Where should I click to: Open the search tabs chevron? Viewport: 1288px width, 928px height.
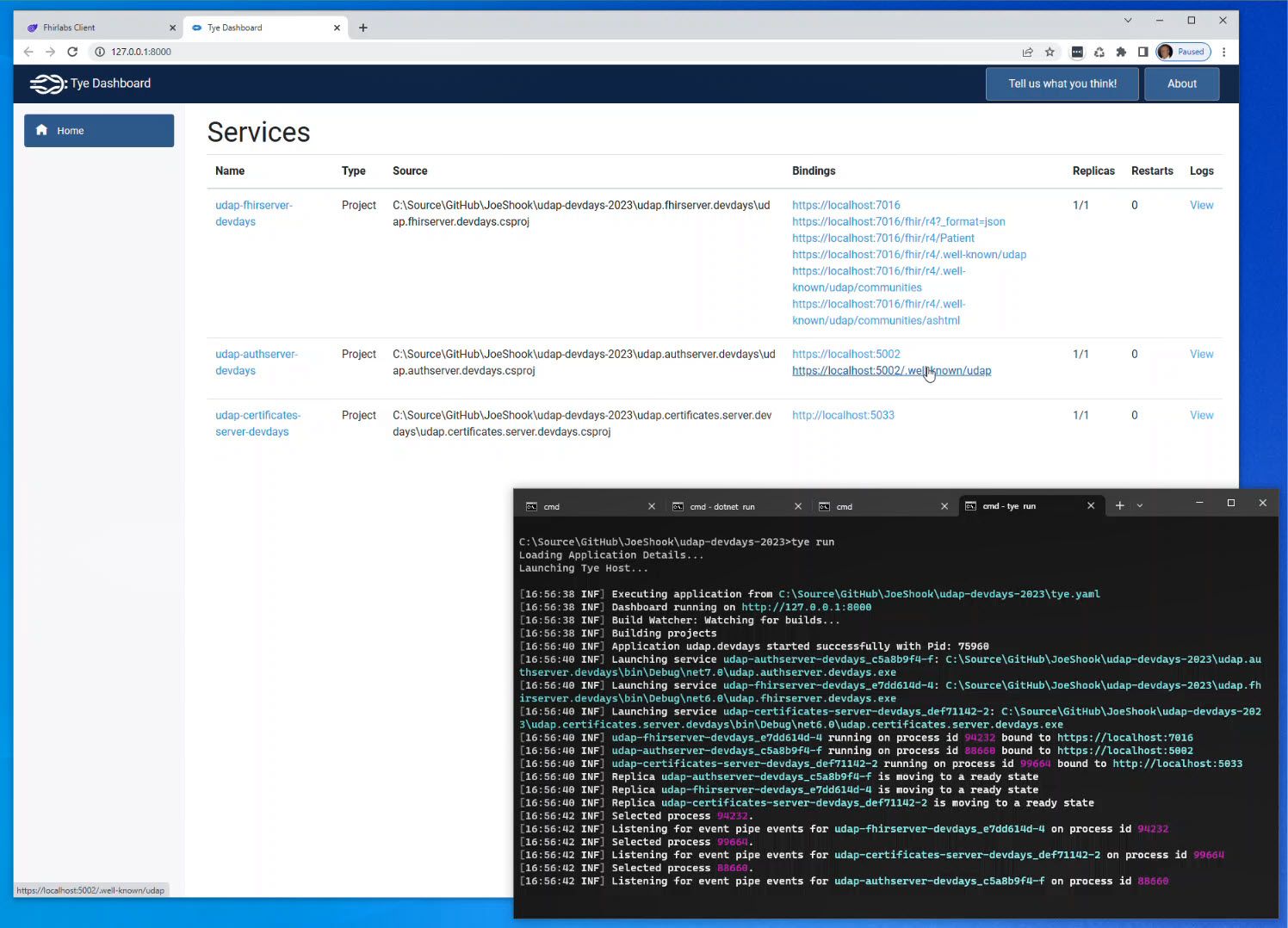point(1128,19)
